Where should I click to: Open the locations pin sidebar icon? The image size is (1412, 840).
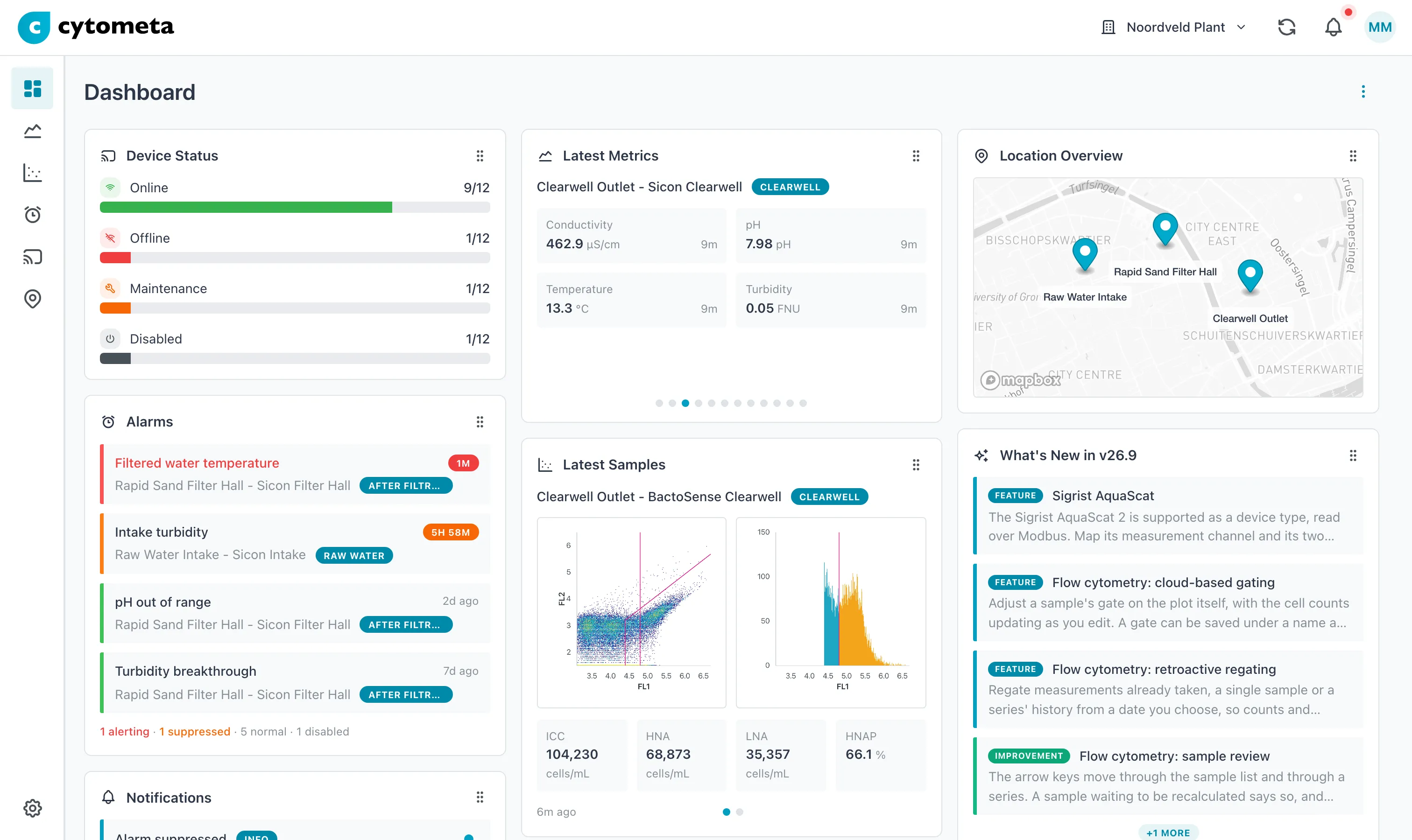tap(32, 299)
